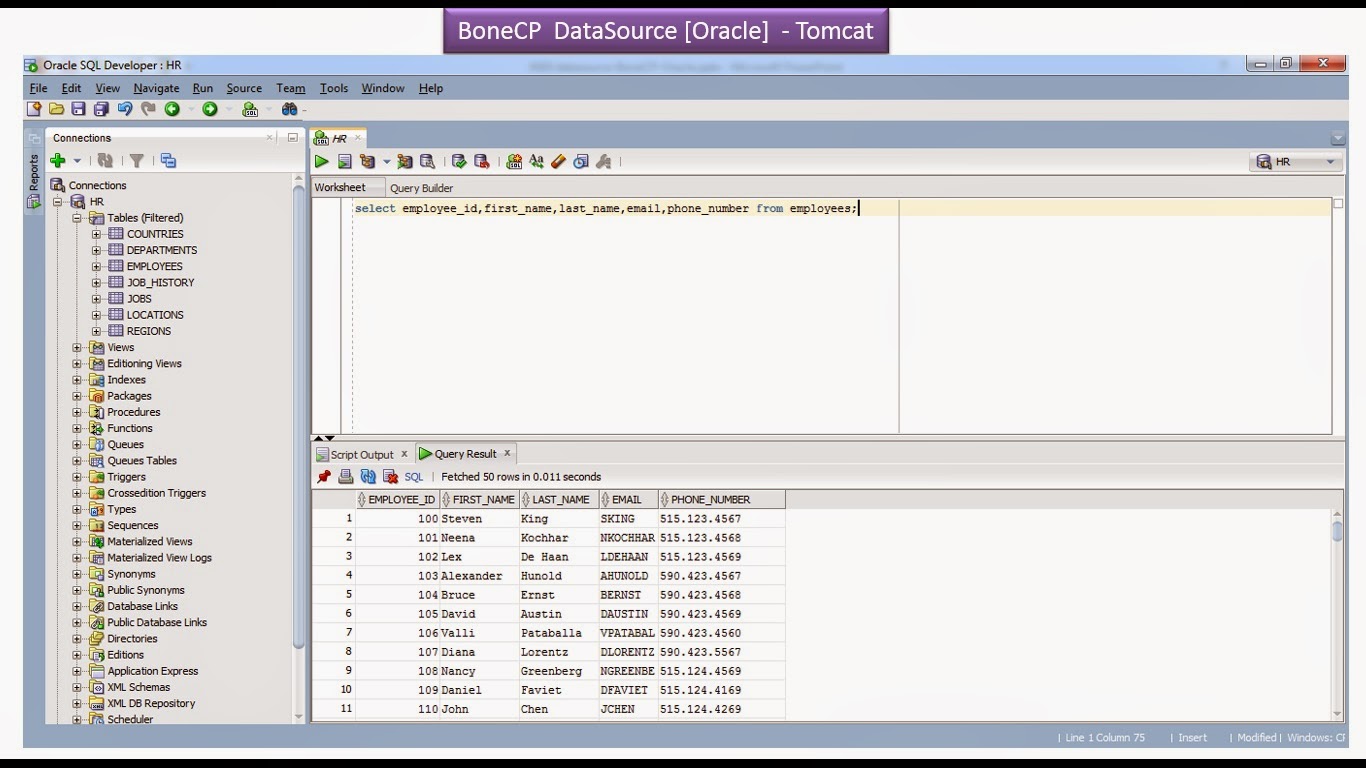
Task: Click the Autotrace icon
Action: 405,161
